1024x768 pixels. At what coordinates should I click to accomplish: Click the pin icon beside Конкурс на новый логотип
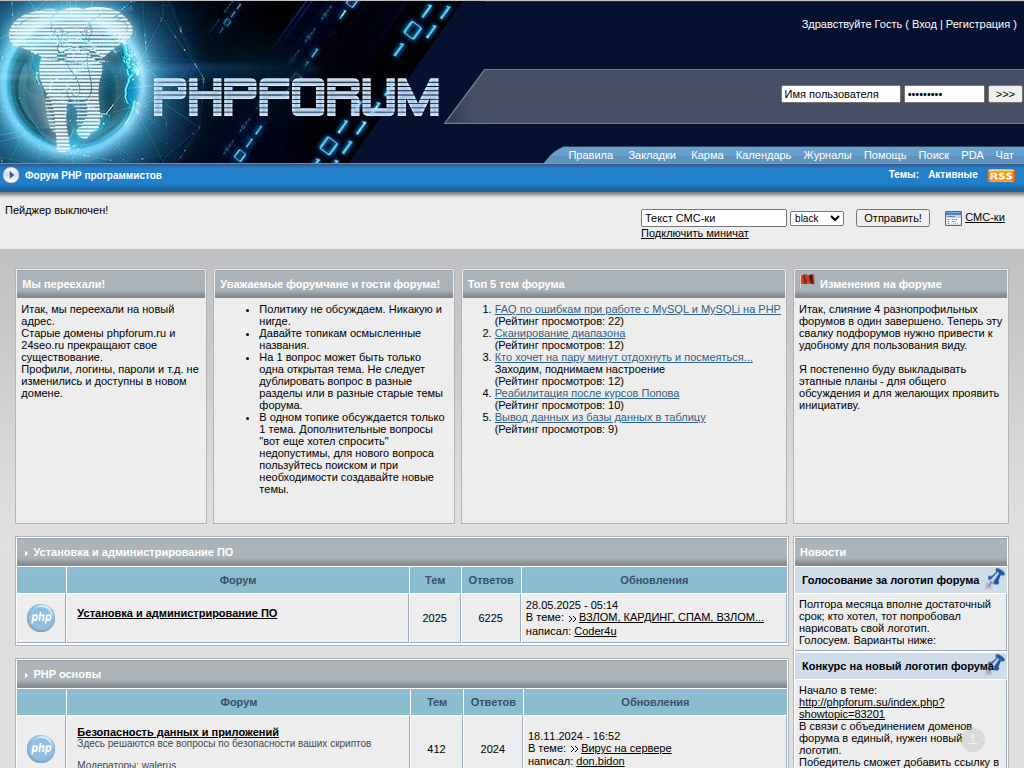click(995, 664)
